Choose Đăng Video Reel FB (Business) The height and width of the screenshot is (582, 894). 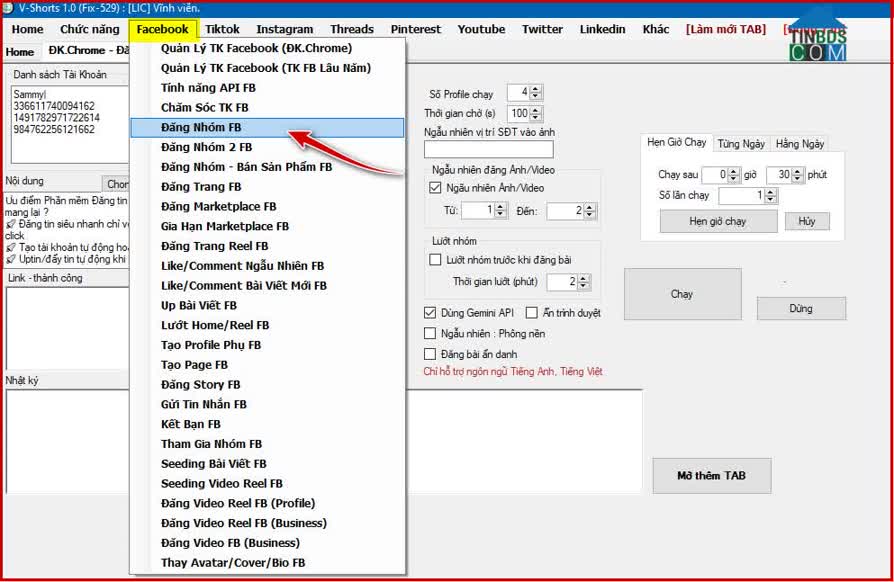268,523
